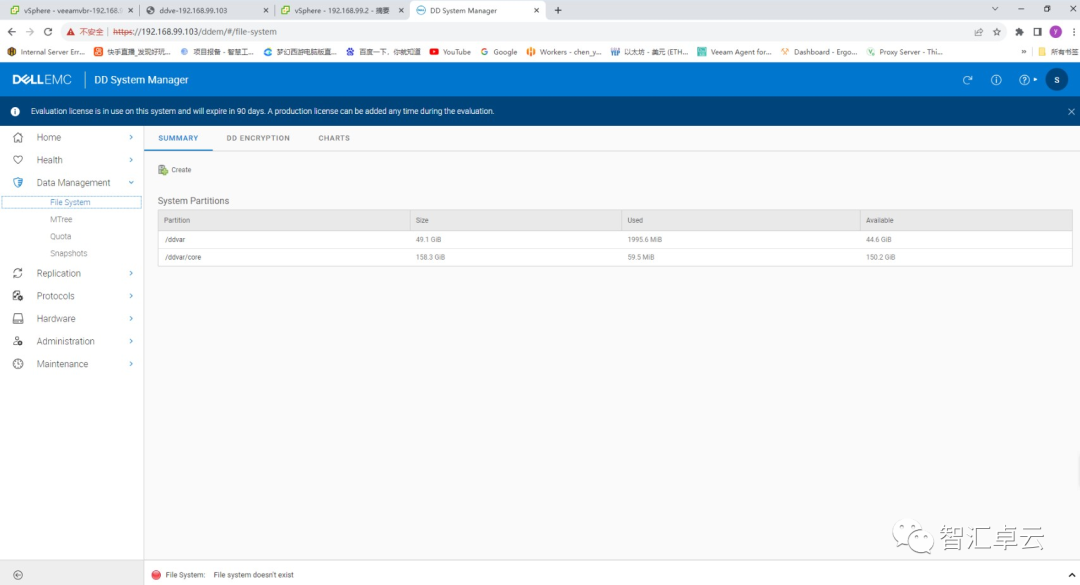Open the Proxy Server bookmark
This screenshot has width=1080, height=585.
point(904,52)
